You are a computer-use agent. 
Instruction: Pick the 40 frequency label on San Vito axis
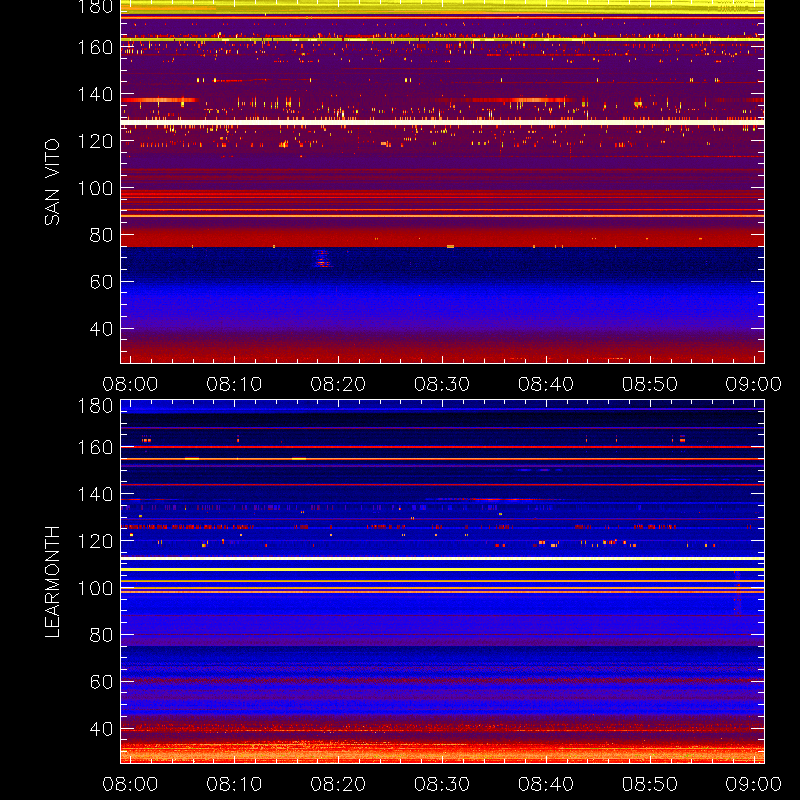coord(102,329)
